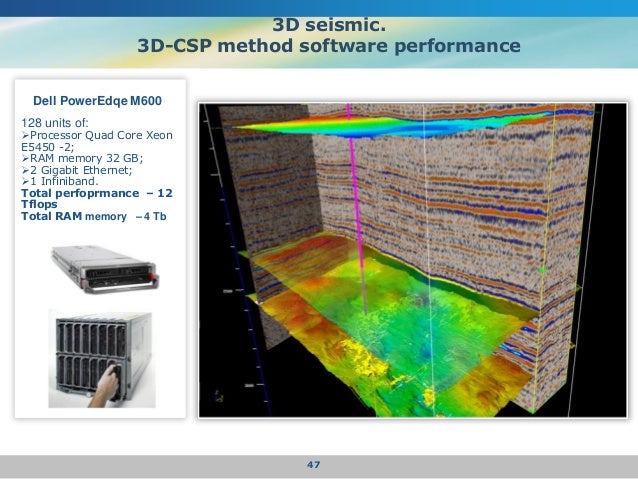
Task: Click the 'E5450 -2;' text line
Action: tap(48, 147)
